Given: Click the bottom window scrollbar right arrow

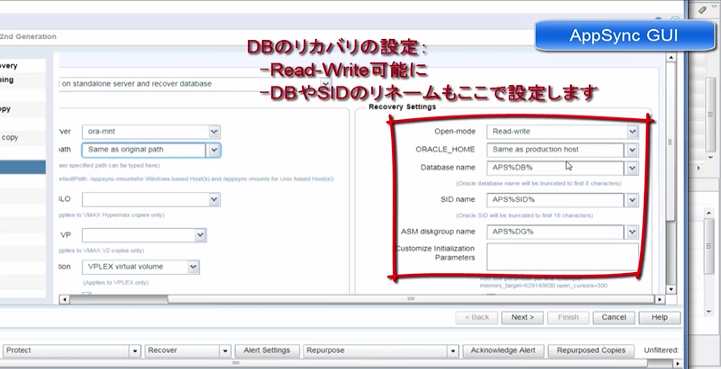Looking at the screenshot, I should 679,363.
